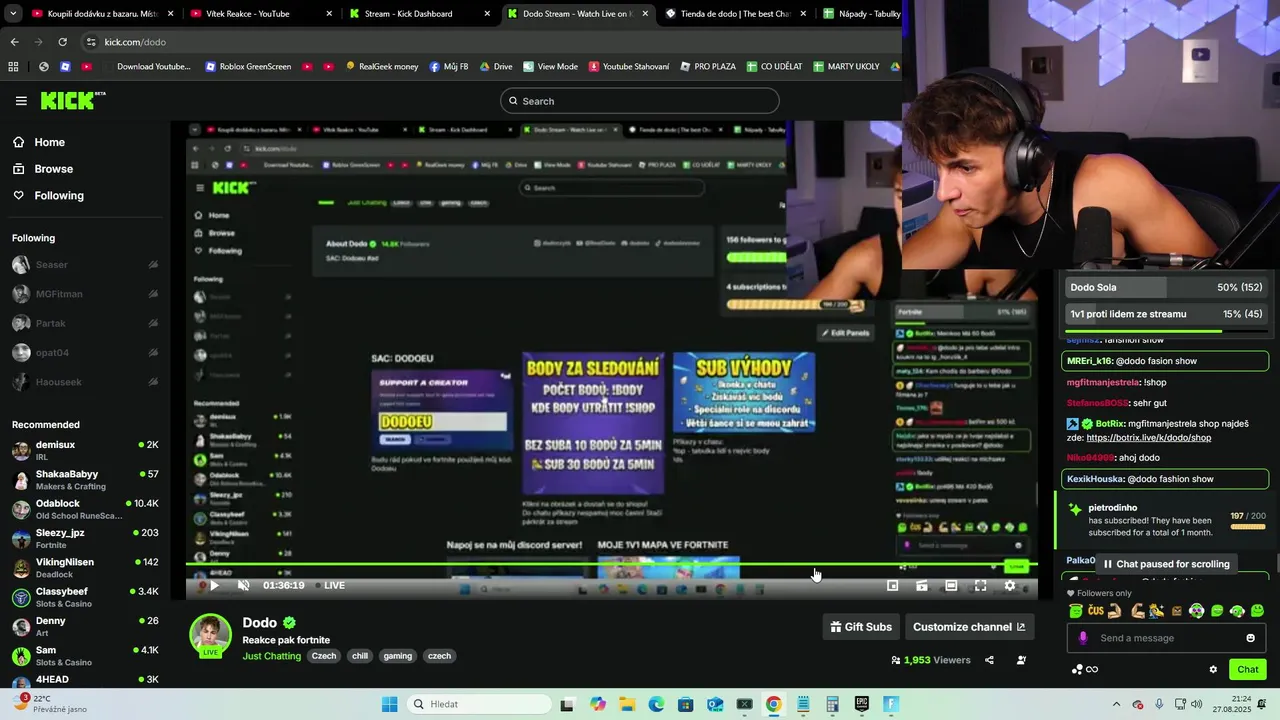
Task: Select the 'chill' tag
Action: tap(360, 656)
